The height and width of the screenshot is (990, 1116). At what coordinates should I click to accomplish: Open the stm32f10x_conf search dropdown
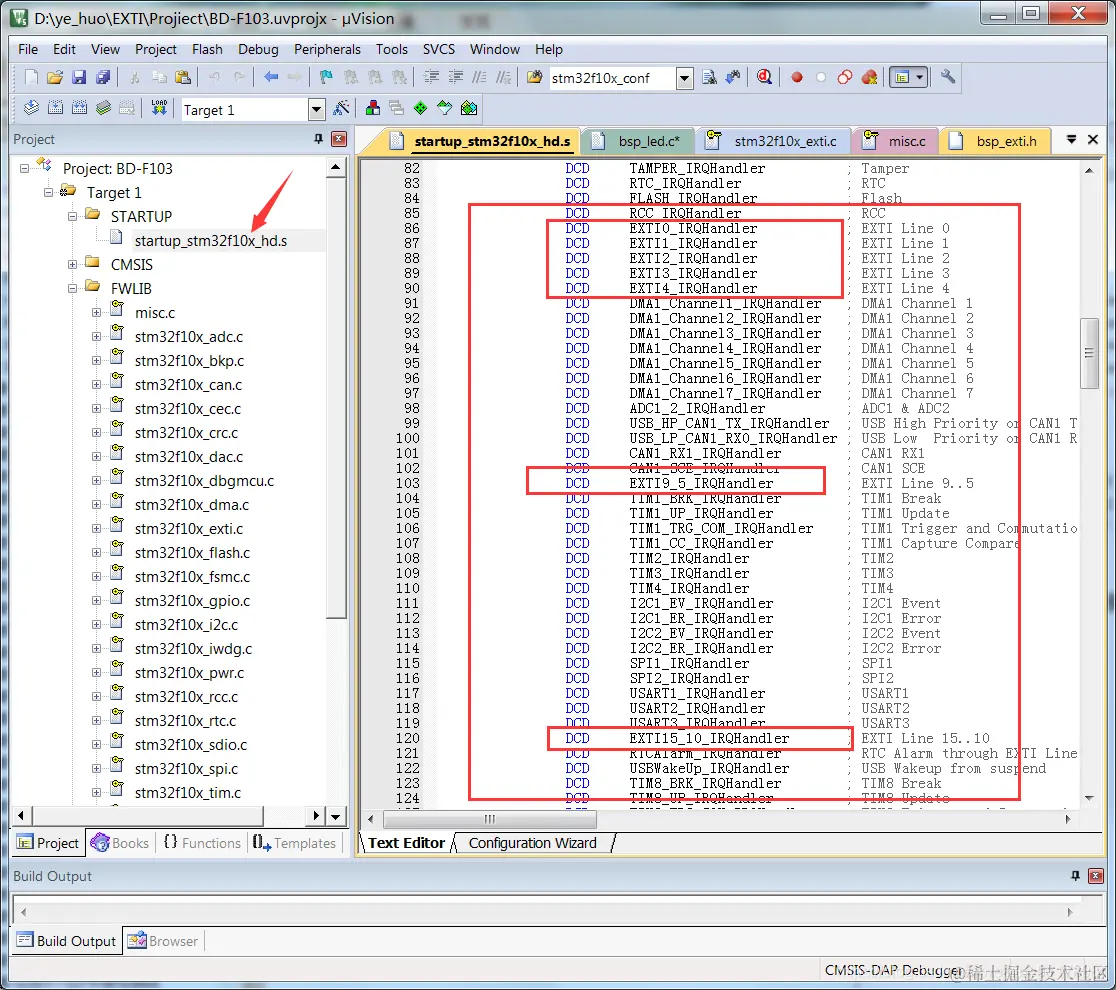tap(685, 78)
